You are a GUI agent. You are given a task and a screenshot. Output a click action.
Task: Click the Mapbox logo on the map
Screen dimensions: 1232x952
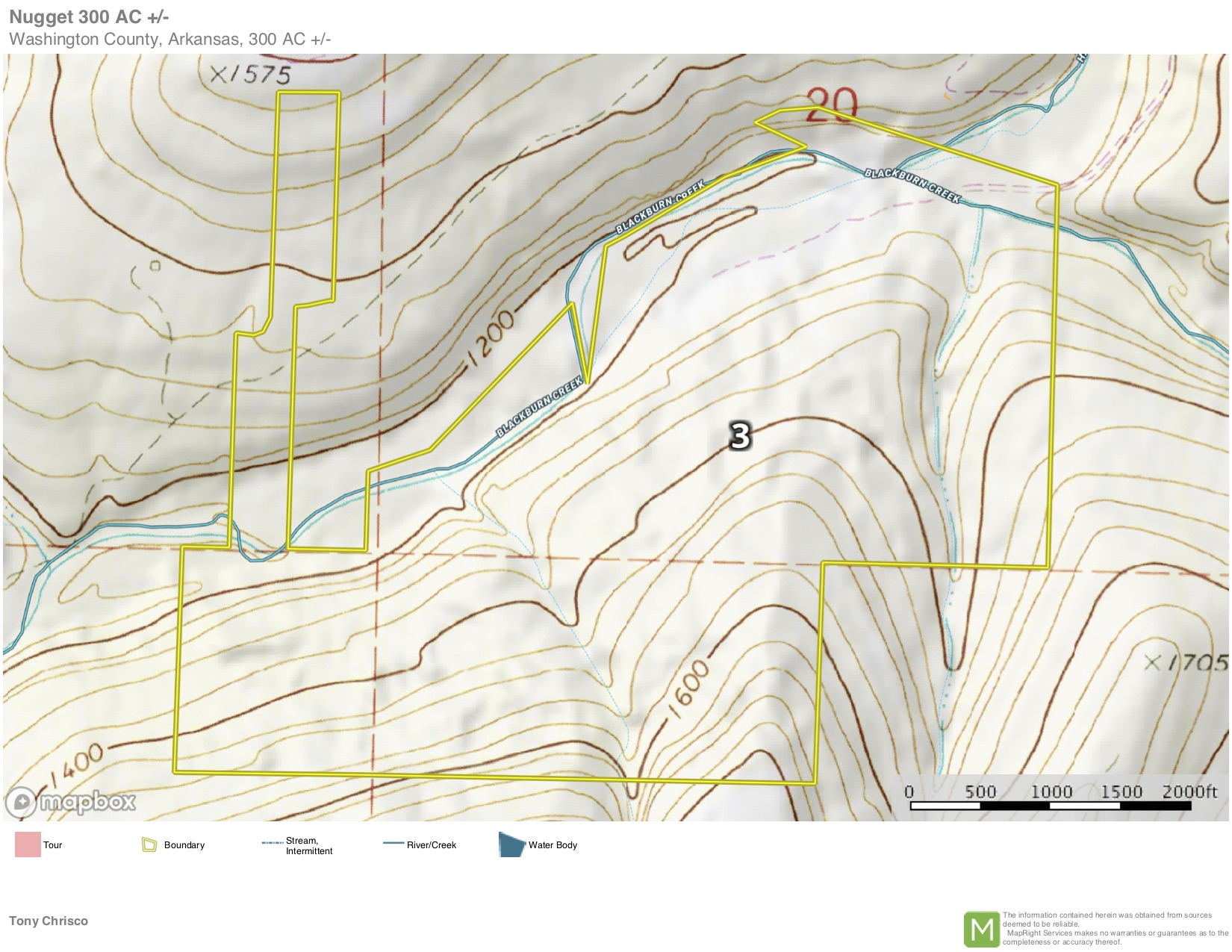pyautogui.click(x=72, y=802)
